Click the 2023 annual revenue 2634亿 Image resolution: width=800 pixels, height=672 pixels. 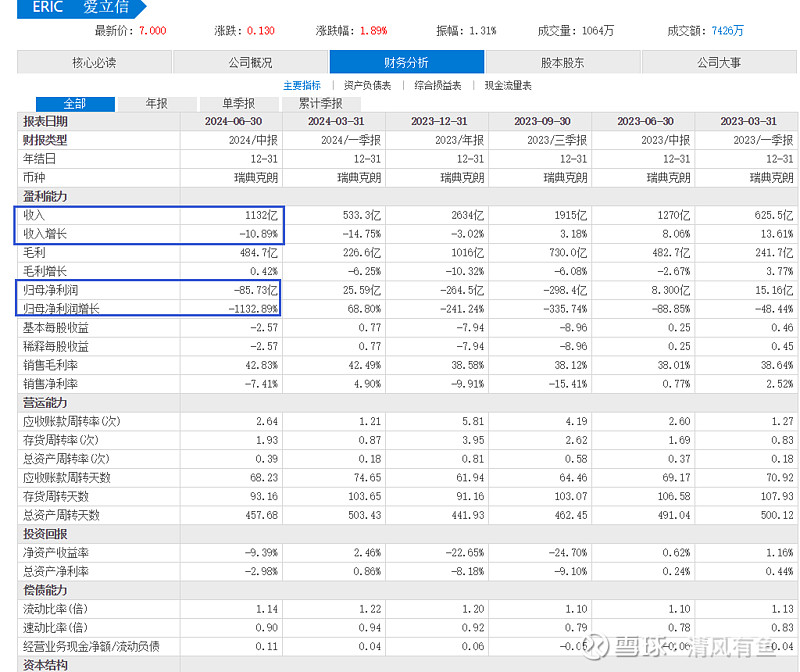tap(468, 215)
